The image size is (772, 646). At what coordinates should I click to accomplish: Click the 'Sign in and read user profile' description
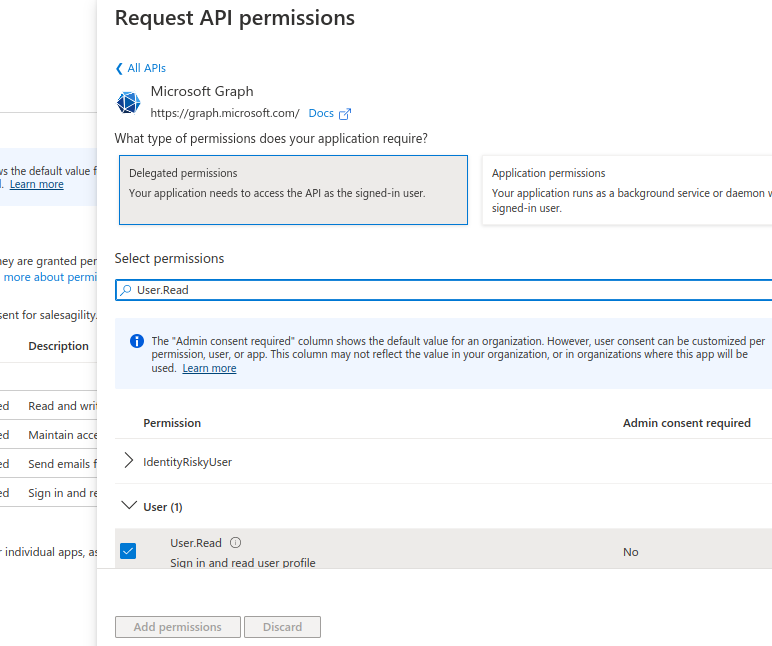point(243,562)
